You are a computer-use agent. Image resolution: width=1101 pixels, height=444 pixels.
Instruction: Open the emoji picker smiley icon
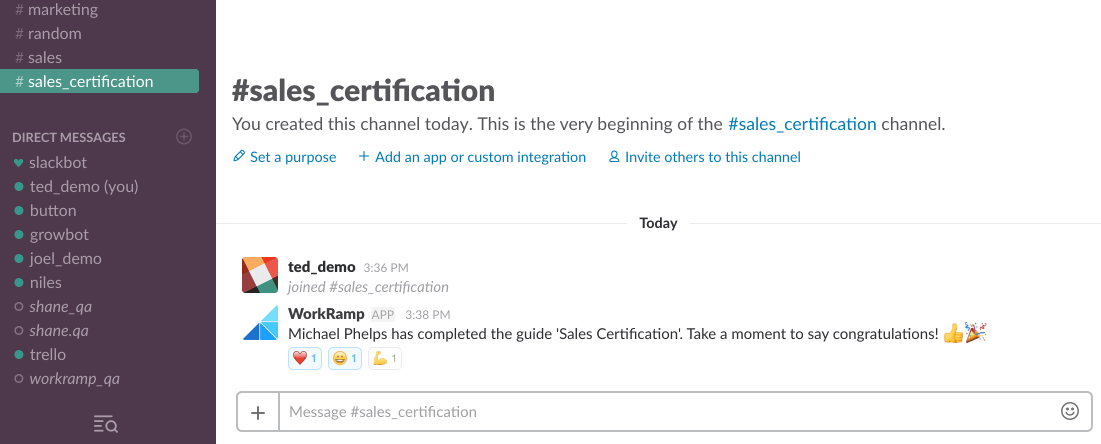point(1069,411)
